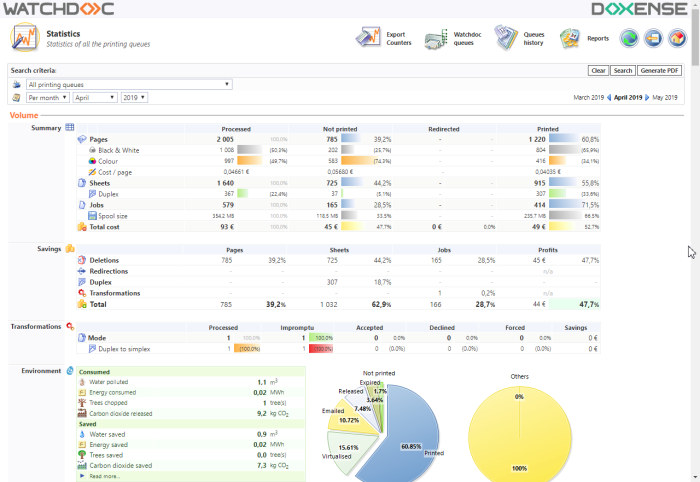Click the Savings coins icon
The height and width of the screenshot is (482, 700).
(70, 248)
